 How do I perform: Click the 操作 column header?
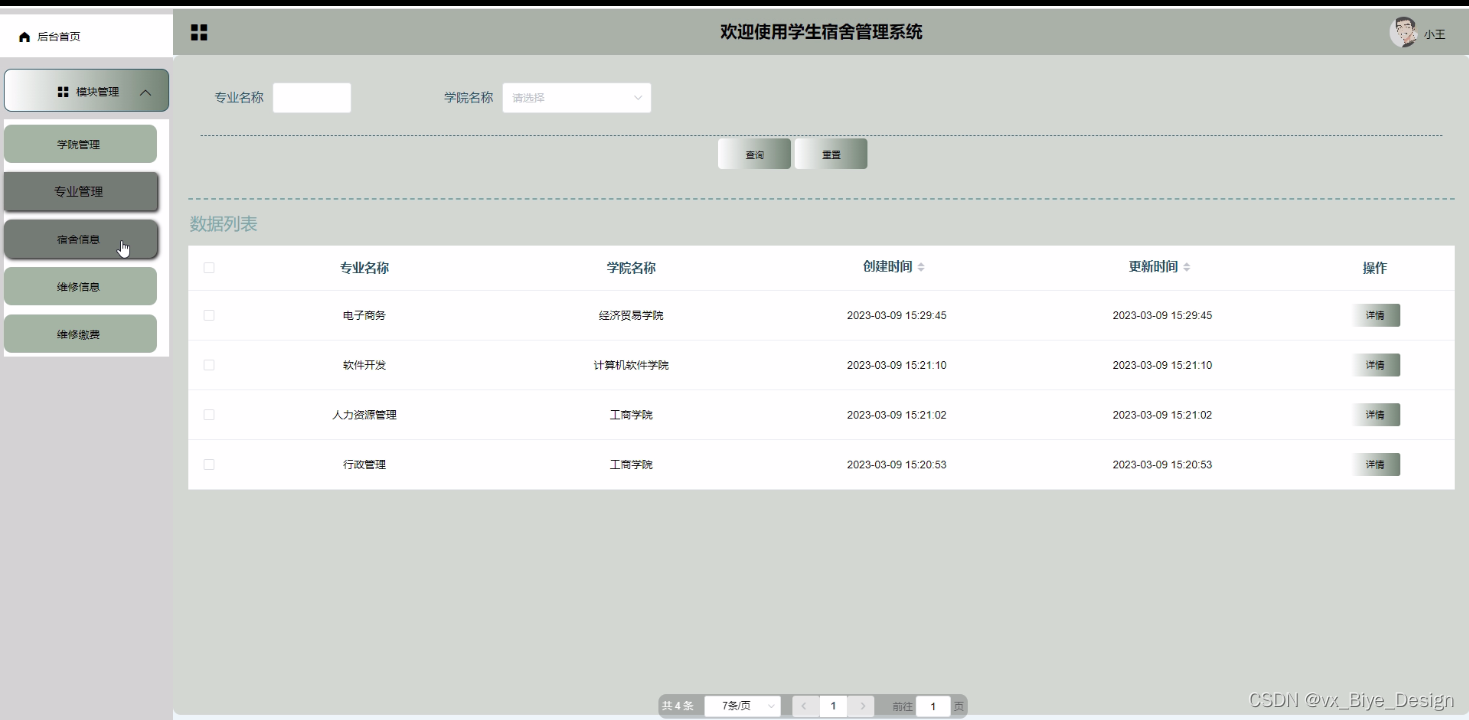(1375, 268)
